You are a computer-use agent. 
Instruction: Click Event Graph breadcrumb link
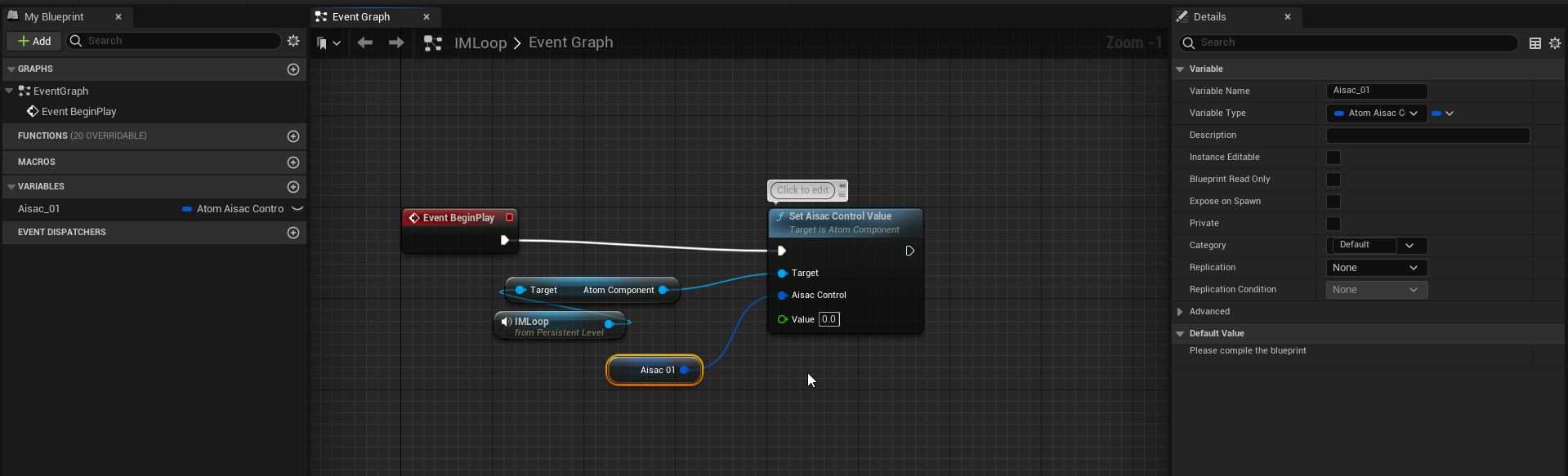570,42
